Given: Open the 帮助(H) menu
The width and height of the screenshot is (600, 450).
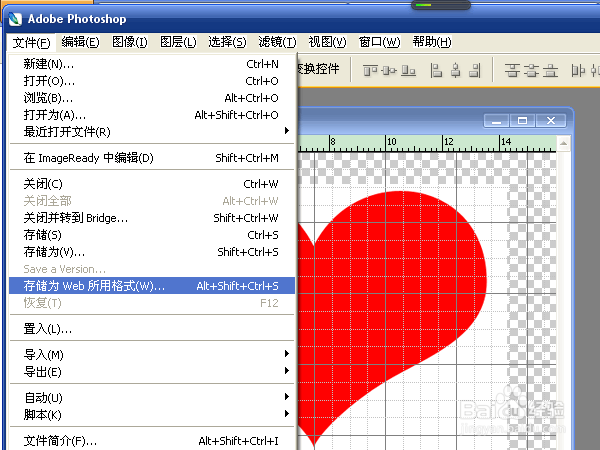Looking at the screenshot, I should (432, 42).
